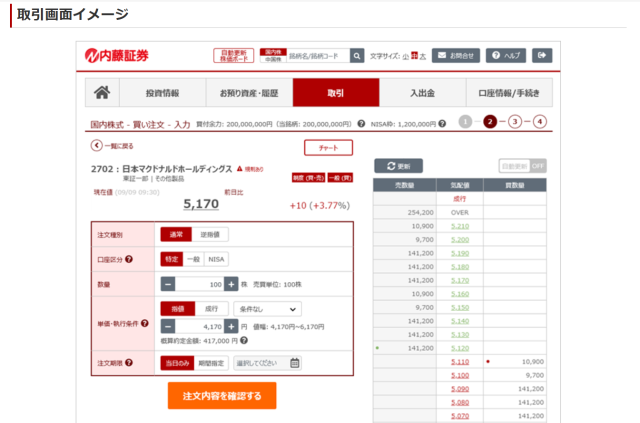
Task: Select medium font size icon
Action: point(415,56)
